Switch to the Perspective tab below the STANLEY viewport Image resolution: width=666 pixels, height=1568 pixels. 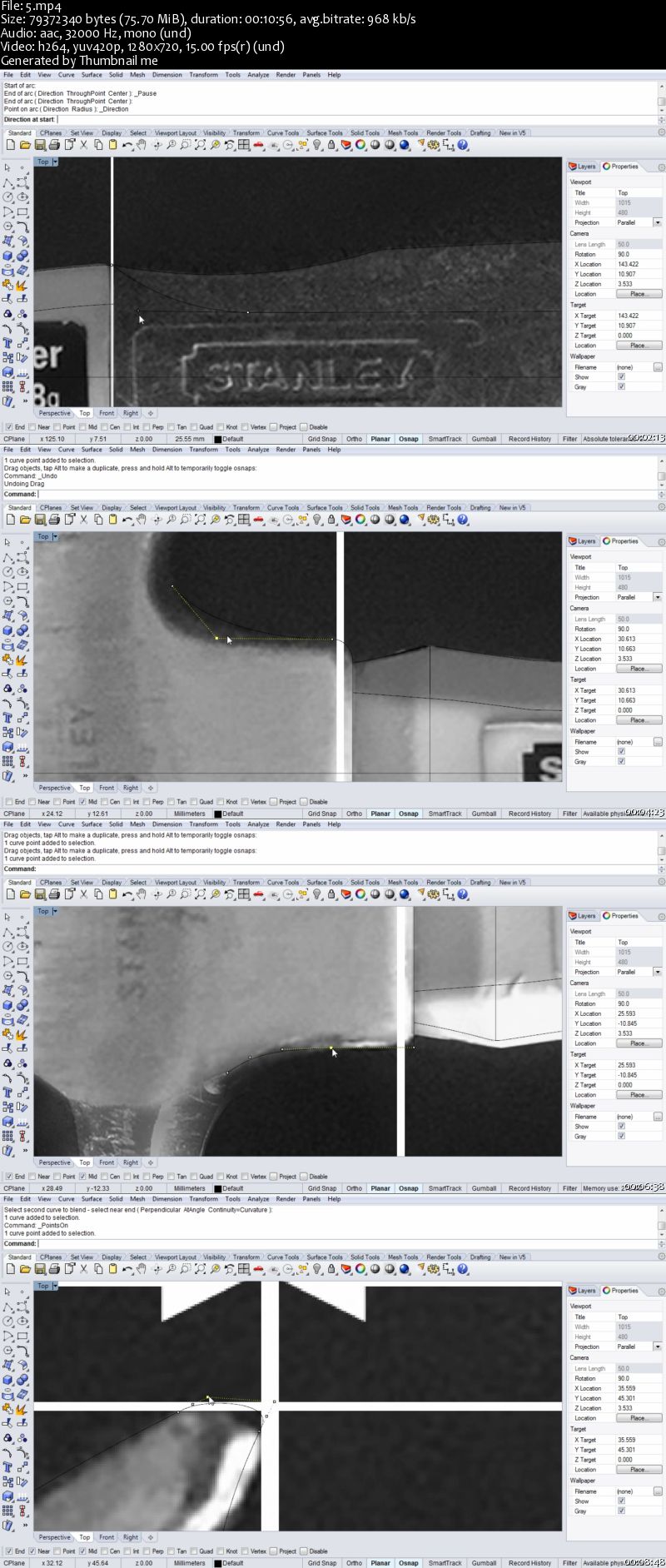coord(54,413)
